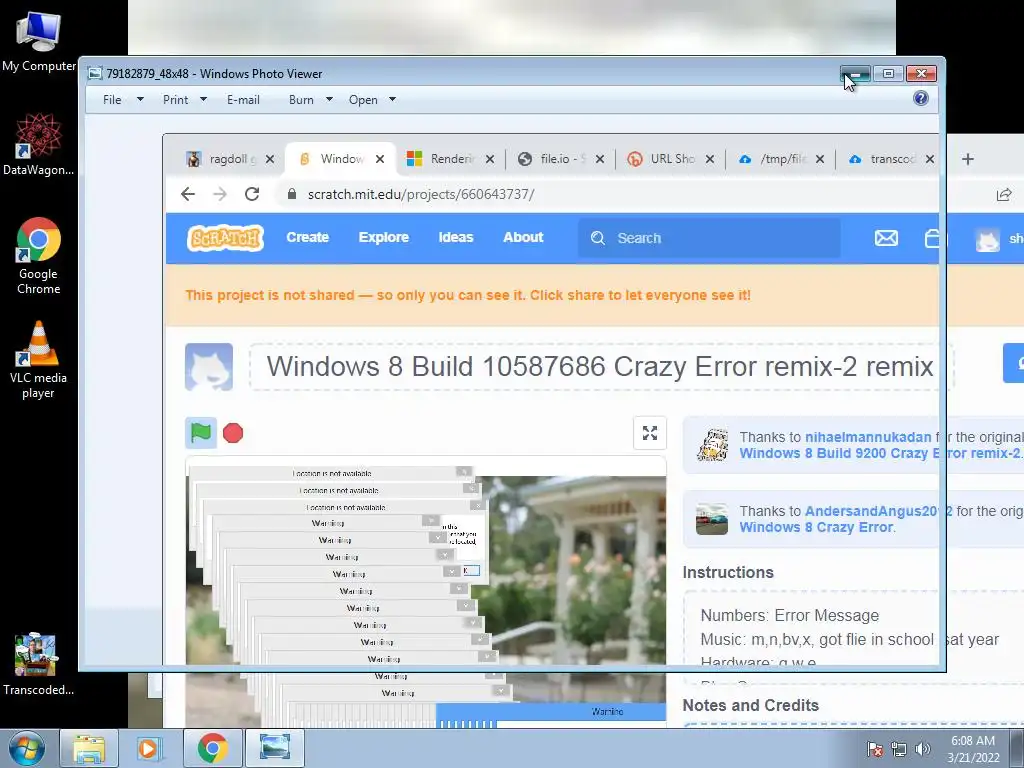Minimize the Windows Photo Viewer window
This screenshot has width=1024, height=768.
(855, 74)
